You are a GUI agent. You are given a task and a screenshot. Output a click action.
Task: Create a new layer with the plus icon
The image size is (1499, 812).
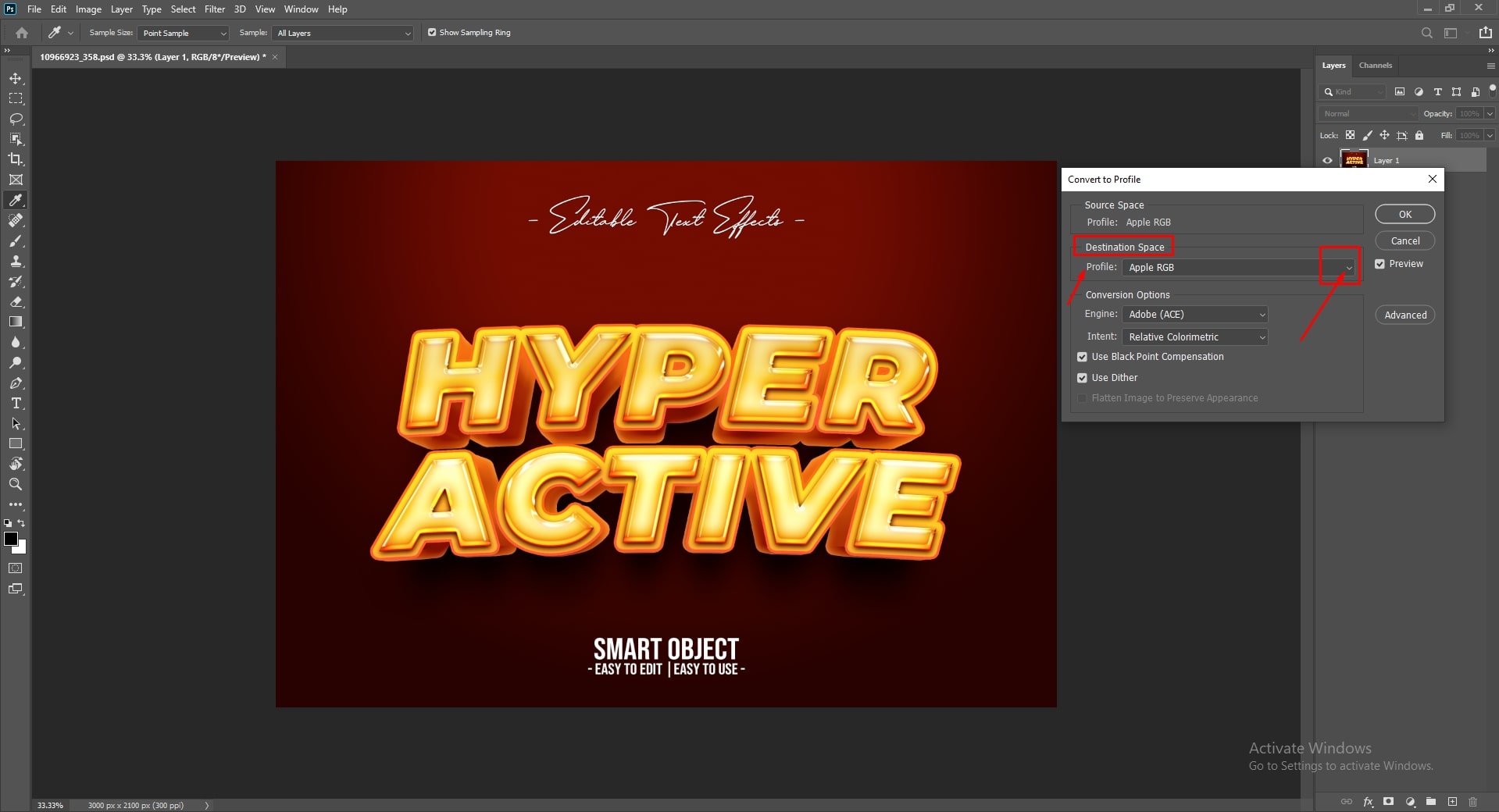click(x=1453, y=802)
